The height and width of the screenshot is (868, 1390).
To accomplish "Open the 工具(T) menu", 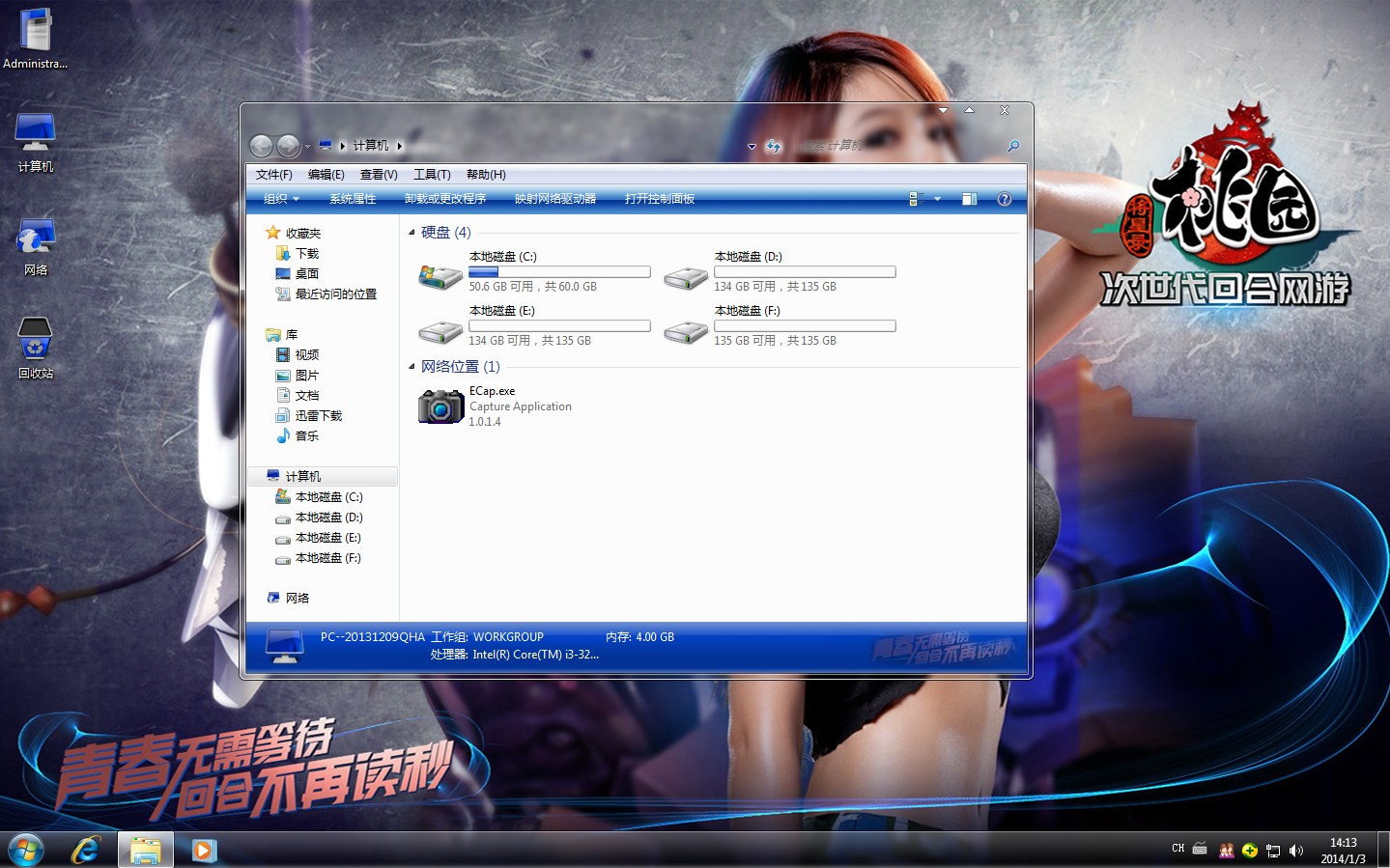I will coord(432,175).
